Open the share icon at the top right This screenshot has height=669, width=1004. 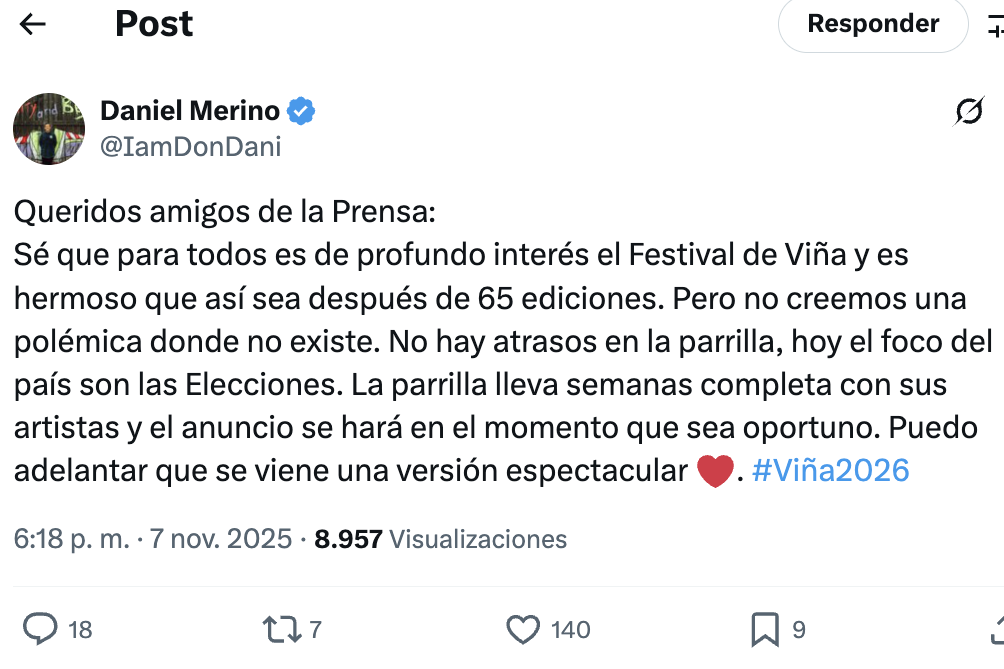click(996, 25)
